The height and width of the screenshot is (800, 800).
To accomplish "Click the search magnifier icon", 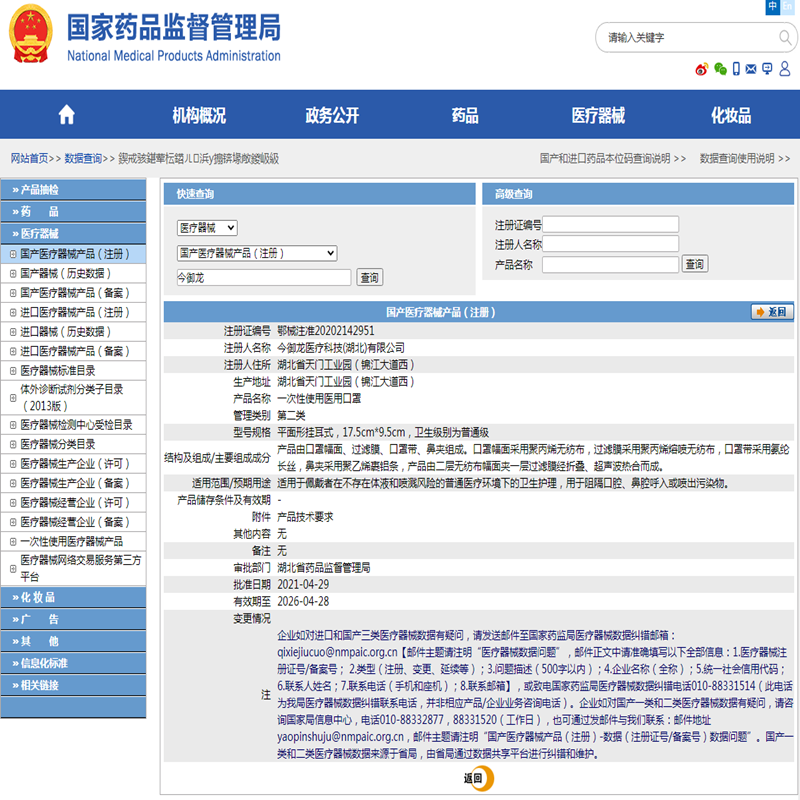I will [785, 37].
